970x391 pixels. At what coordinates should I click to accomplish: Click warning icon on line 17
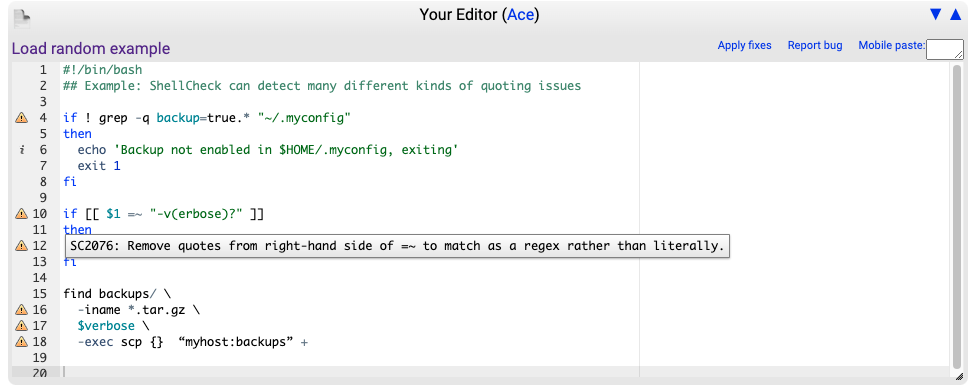pyautogui.click(x=22, y=325)
